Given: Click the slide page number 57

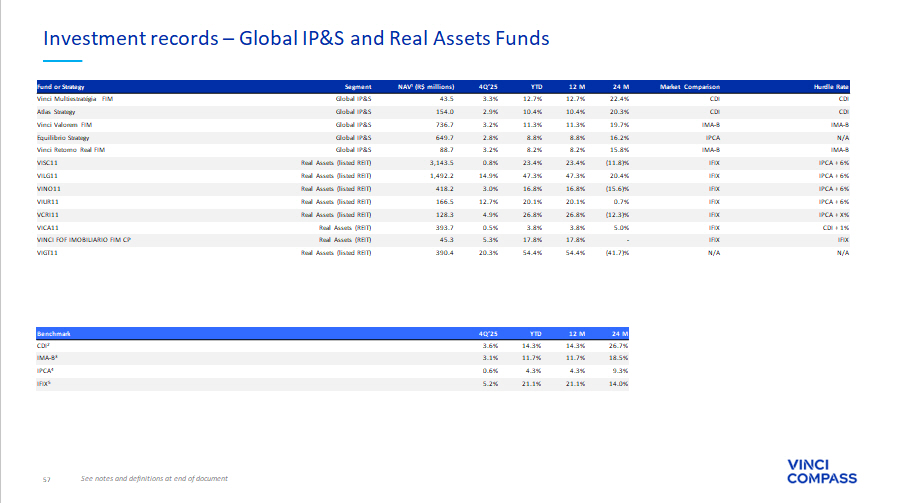Looking at the screenshot, I should click(x=46, y=479).
